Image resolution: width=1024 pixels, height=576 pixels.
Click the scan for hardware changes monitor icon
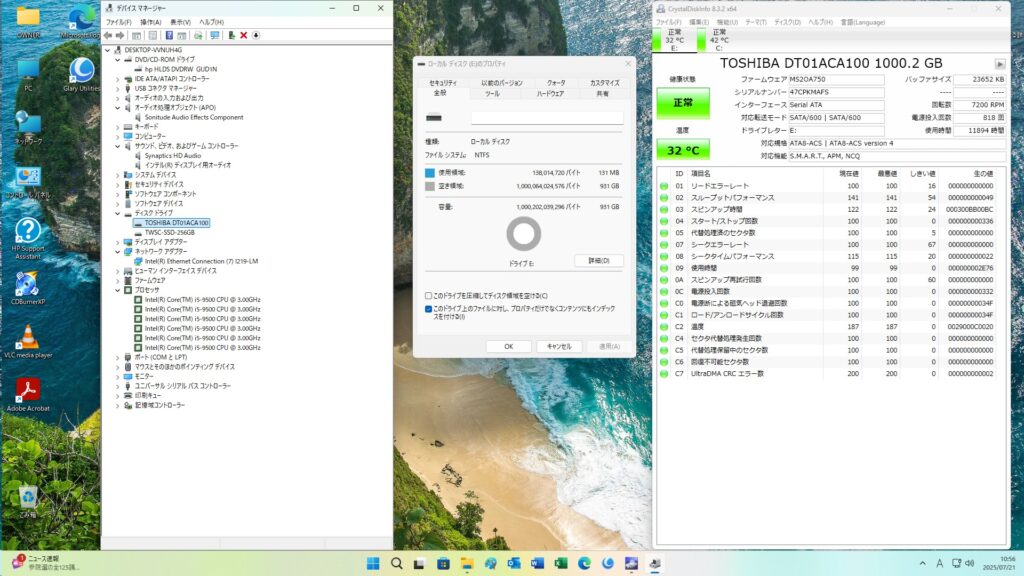[214, 35]
